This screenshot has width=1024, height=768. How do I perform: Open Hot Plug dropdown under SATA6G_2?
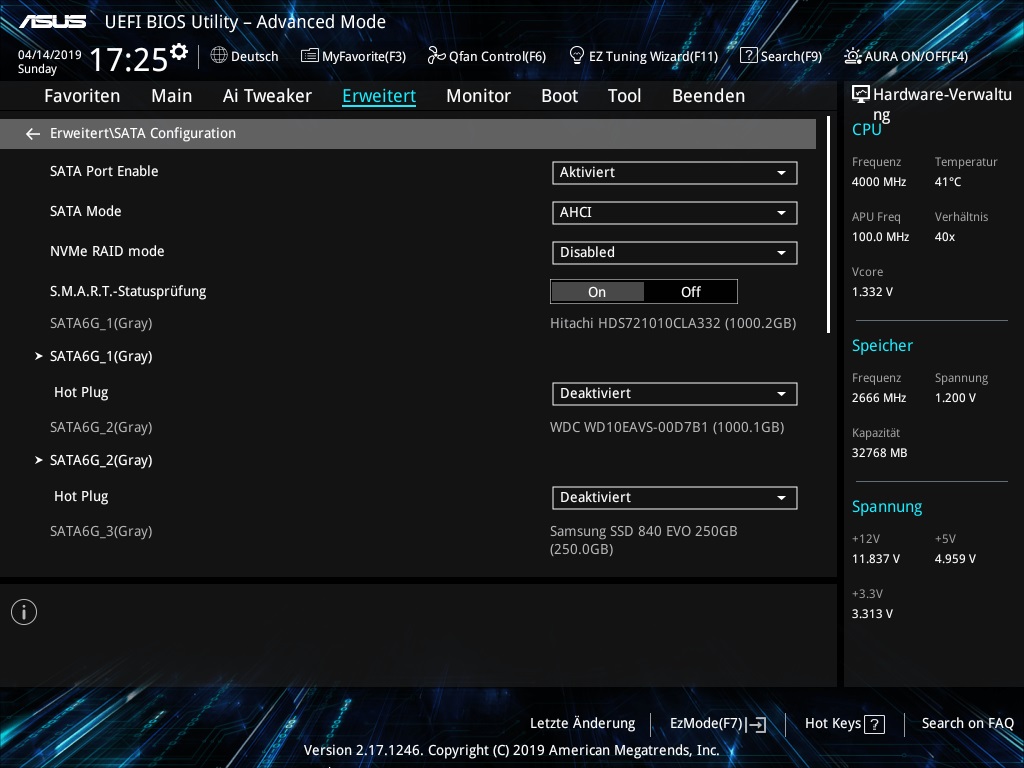point(675,497)
